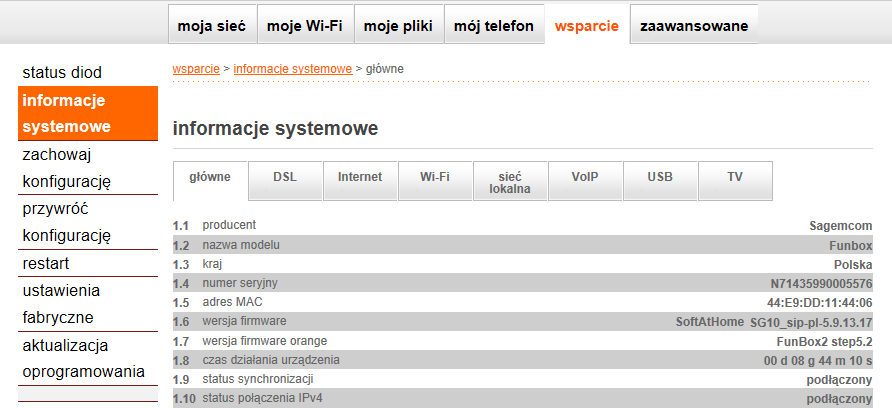Switch to the TV tab
The height and width of the screenshot is (408, 892).
click(x=735, y=177)
